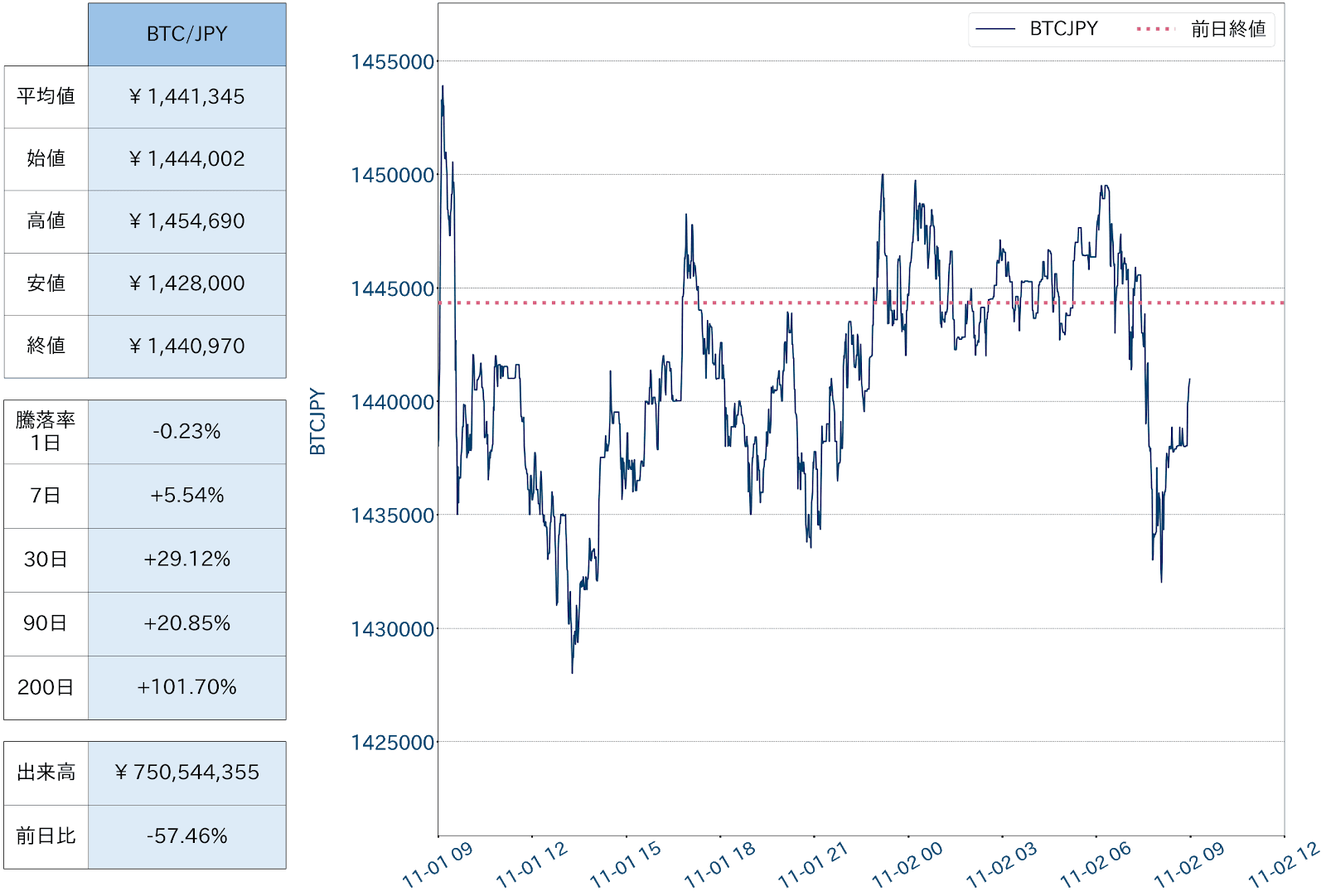The image size is (1326, 896).
Task: Click the 11-02 12 x-axis tick label
Action: coord(1283,865)
